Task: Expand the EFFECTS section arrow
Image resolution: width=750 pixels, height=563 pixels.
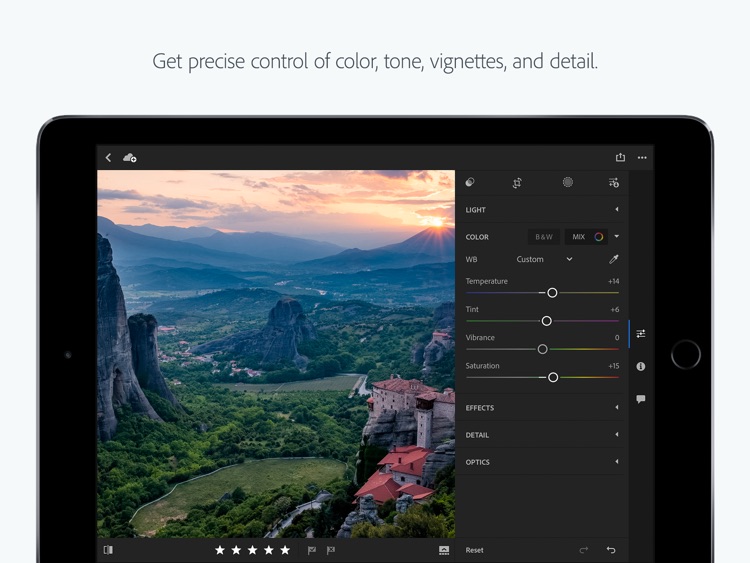Action: (617, 408)
